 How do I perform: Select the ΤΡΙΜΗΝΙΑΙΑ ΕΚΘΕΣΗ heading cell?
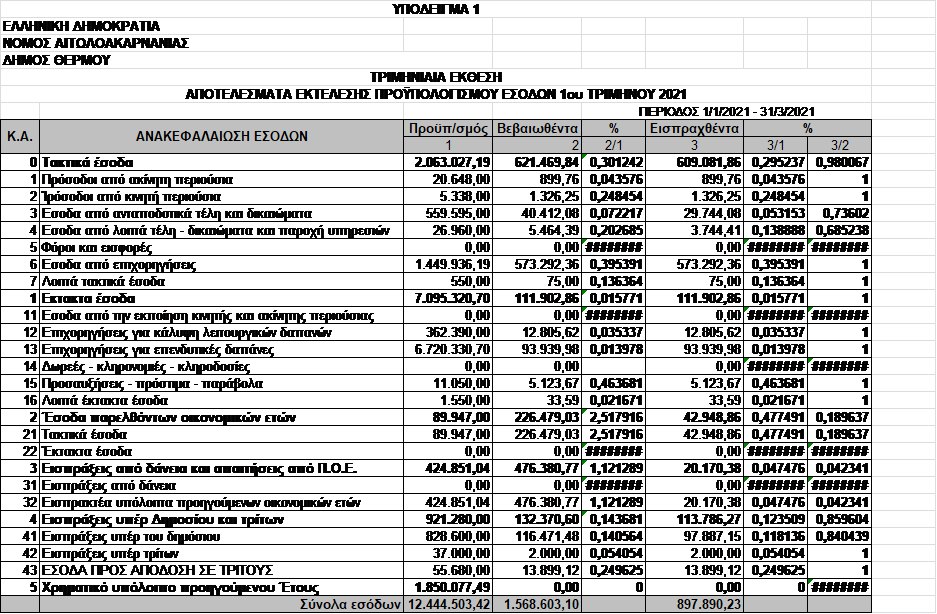[435, 77]
